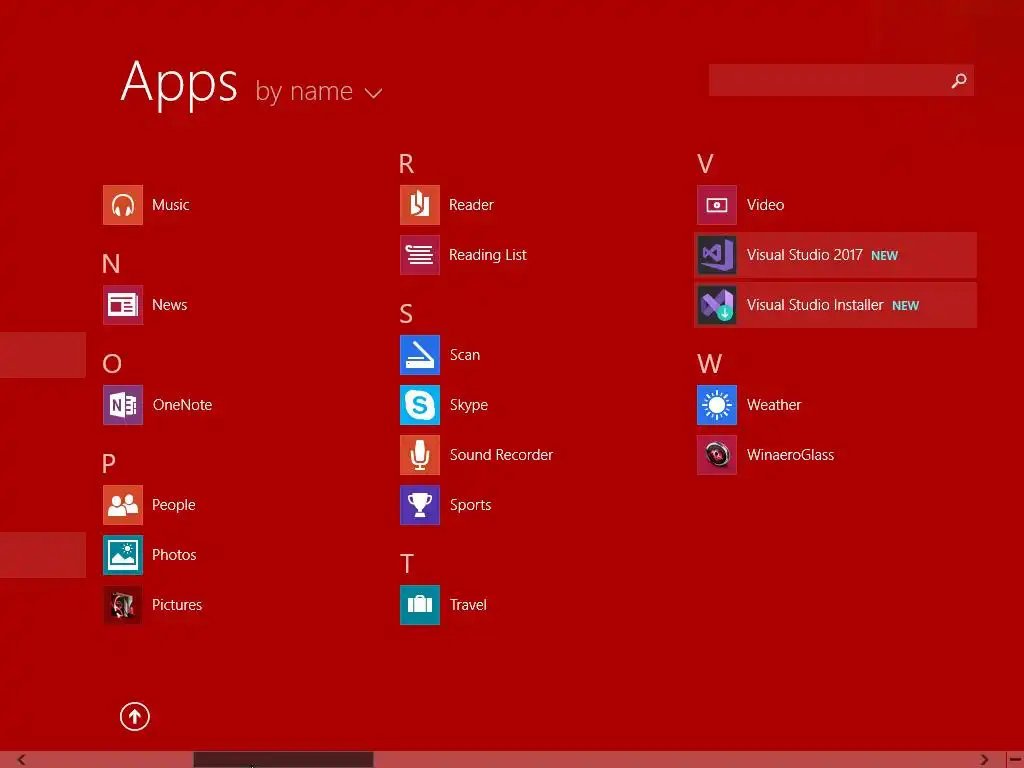This screenshot has width=1024, height=768.
Task: Click the 'Travel' label text
Action: 468,605
